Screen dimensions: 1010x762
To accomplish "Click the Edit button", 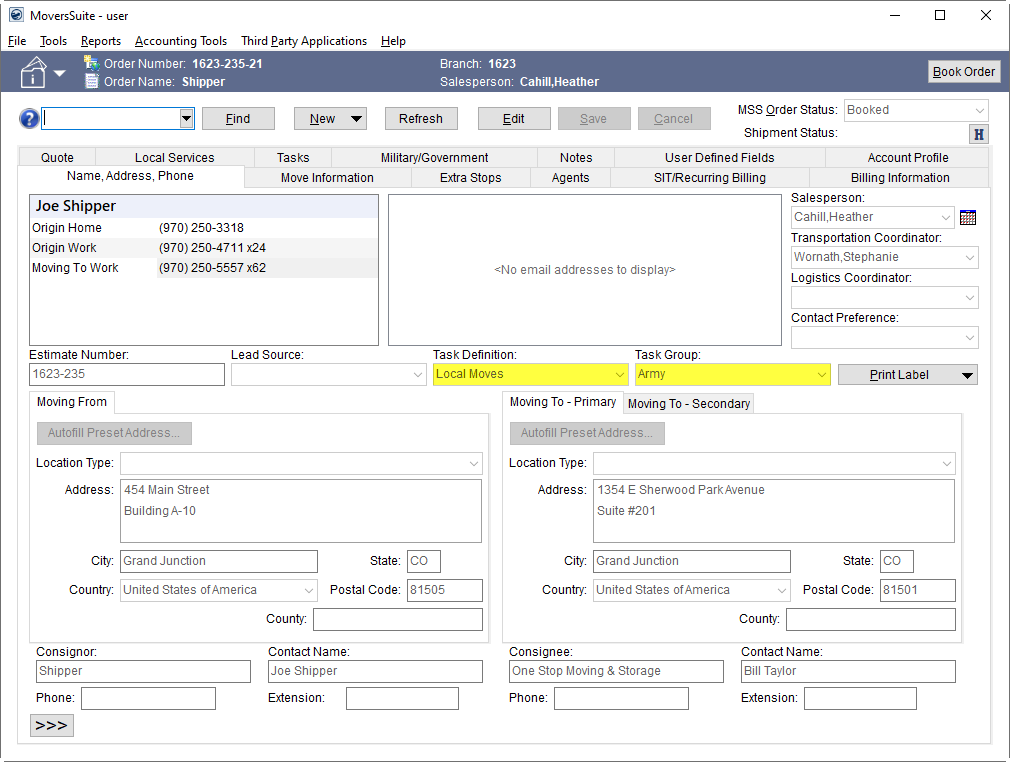I will [x=513, y=118].
